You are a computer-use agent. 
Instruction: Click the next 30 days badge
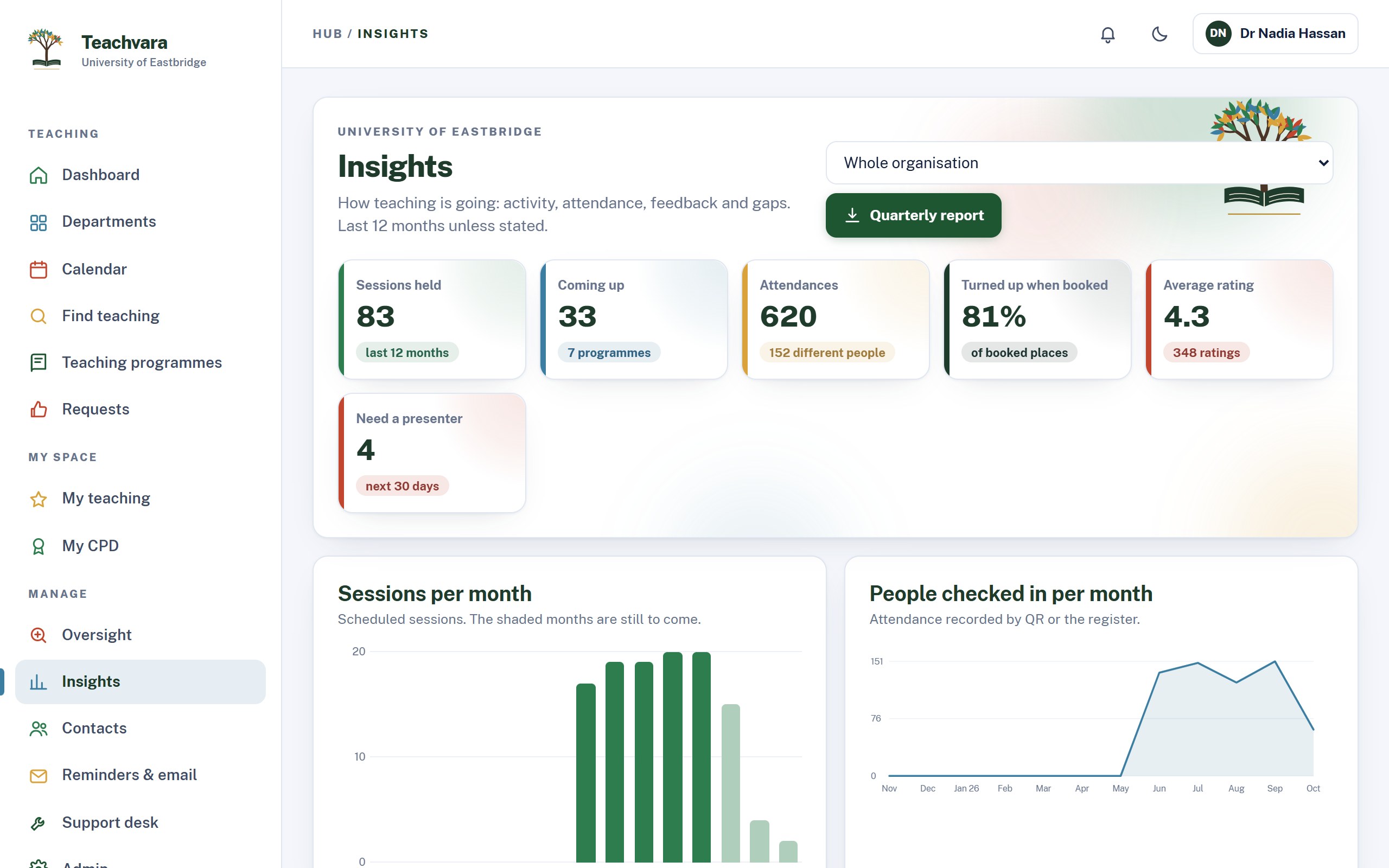point(402,486)
